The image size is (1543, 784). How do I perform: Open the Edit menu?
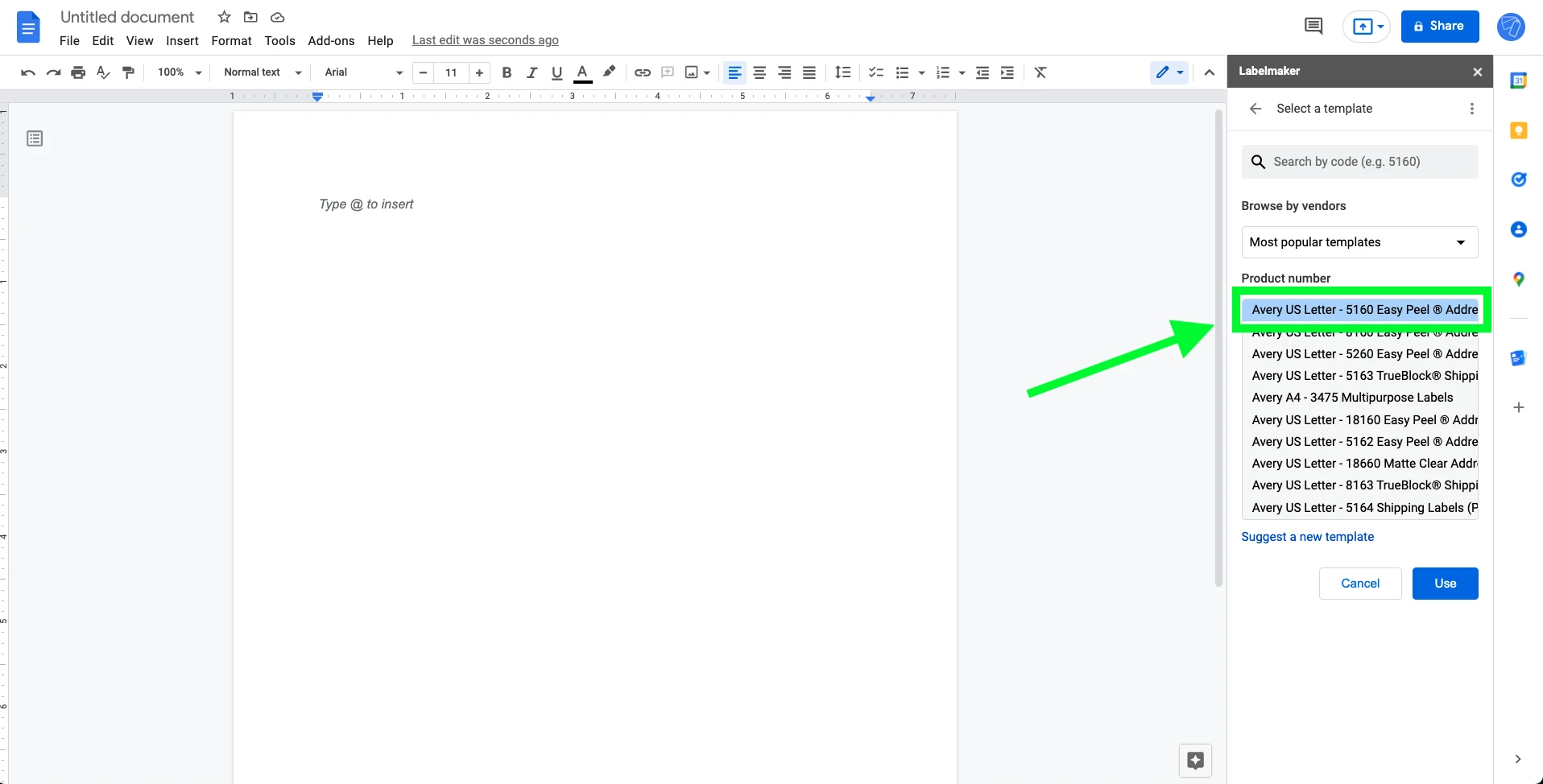103,41
